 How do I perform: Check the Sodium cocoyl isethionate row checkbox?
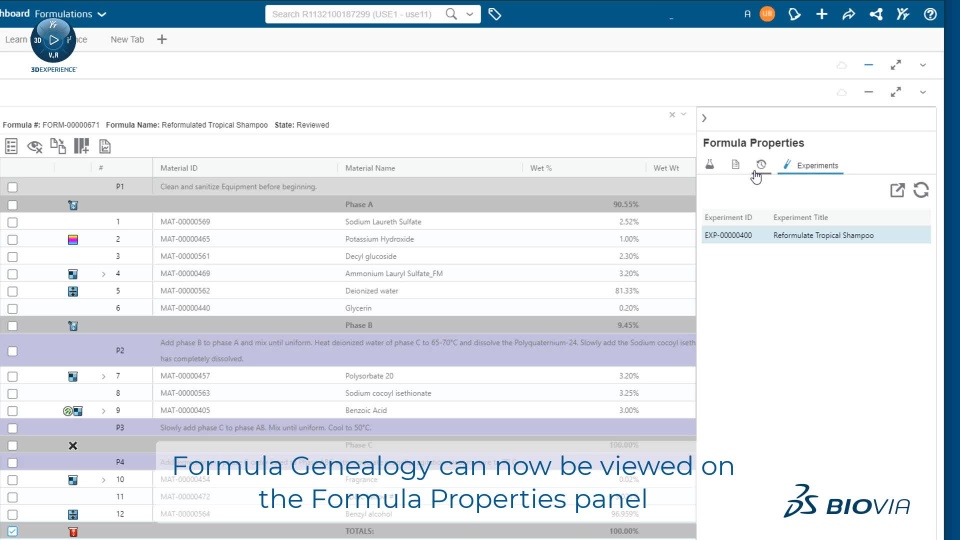12,394
